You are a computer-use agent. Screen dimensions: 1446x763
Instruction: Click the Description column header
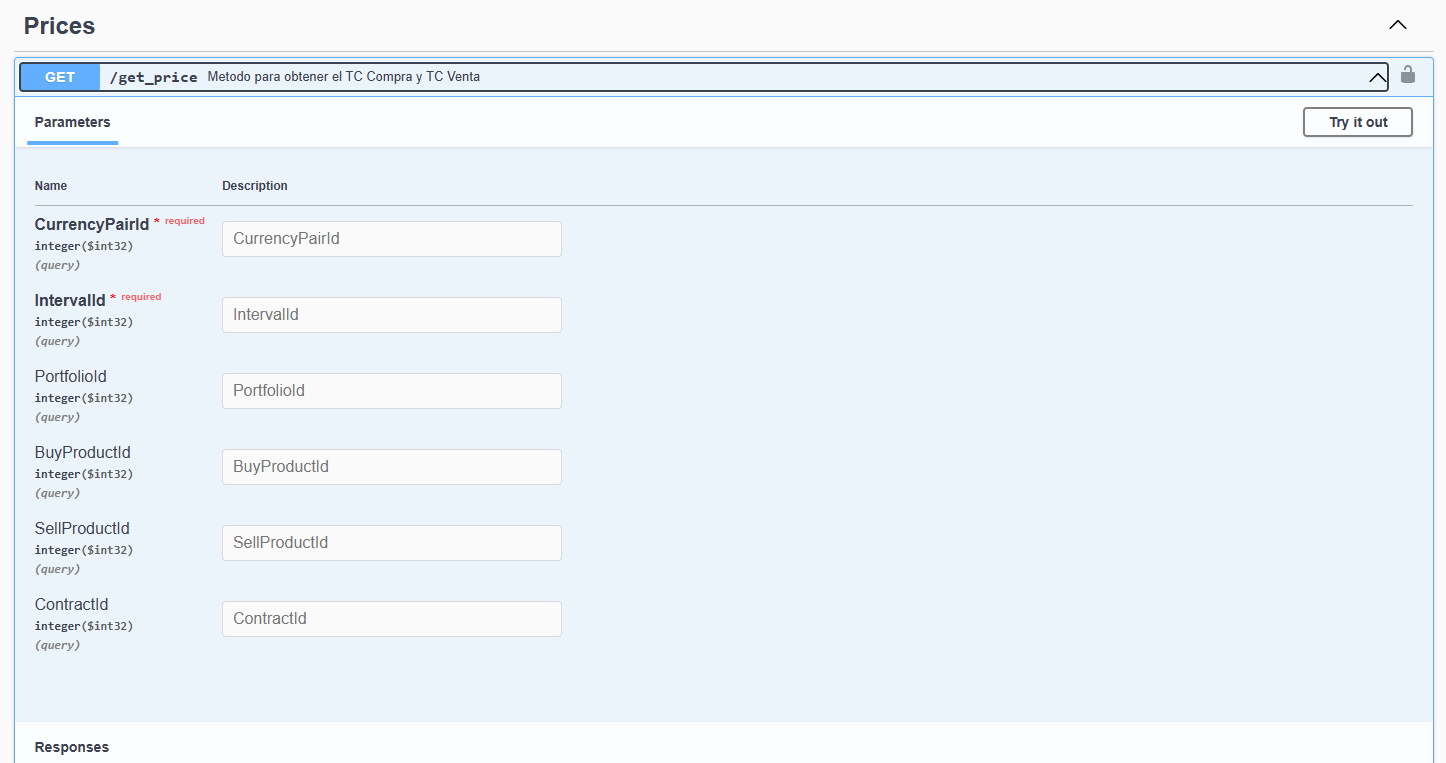(254, 186)
